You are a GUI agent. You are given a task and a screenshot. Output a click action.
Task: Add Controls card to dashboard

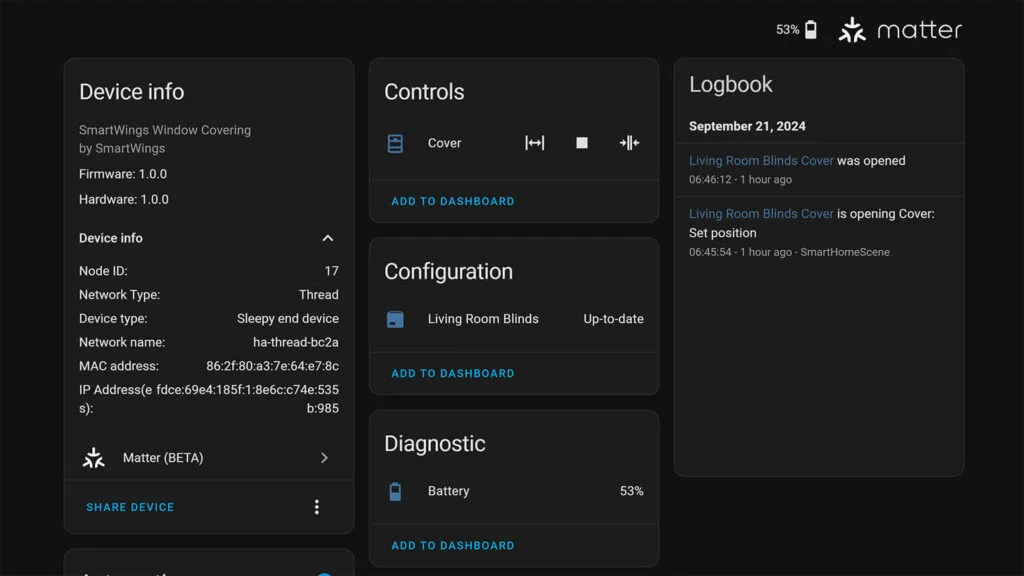(453, 201)
